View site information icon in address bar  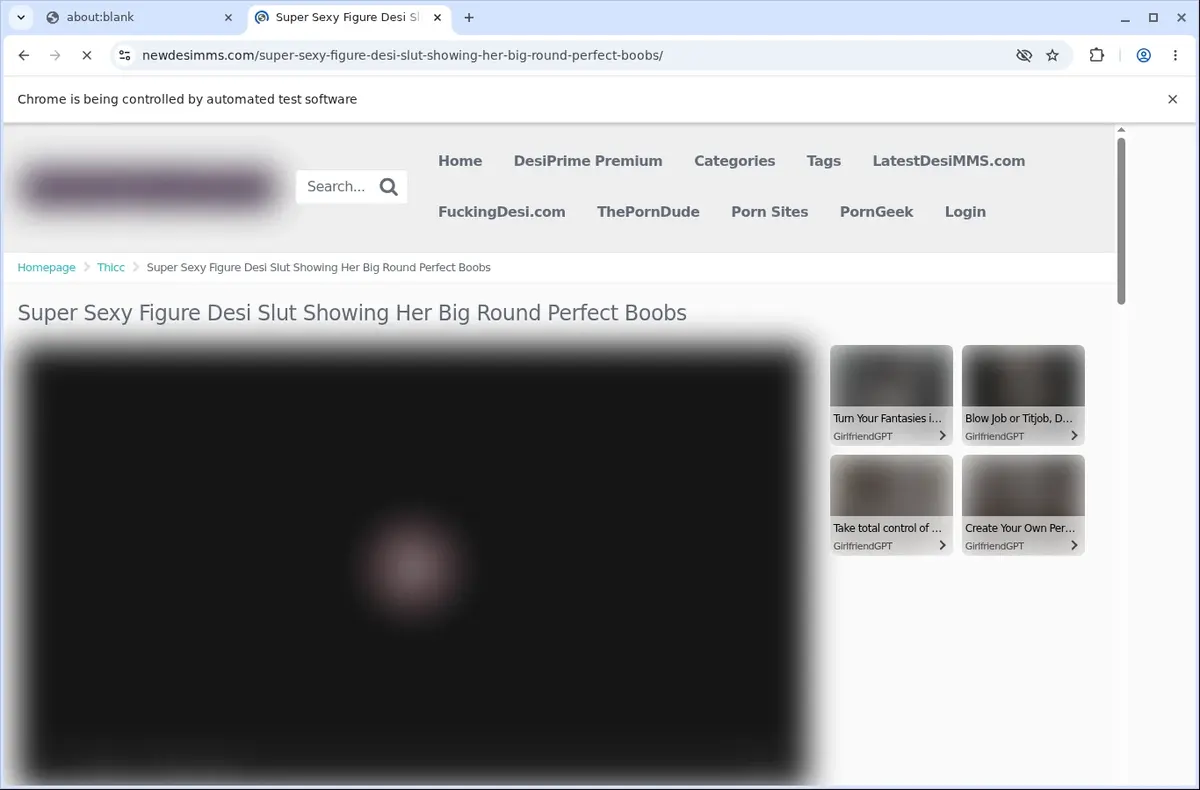point(123,55)
